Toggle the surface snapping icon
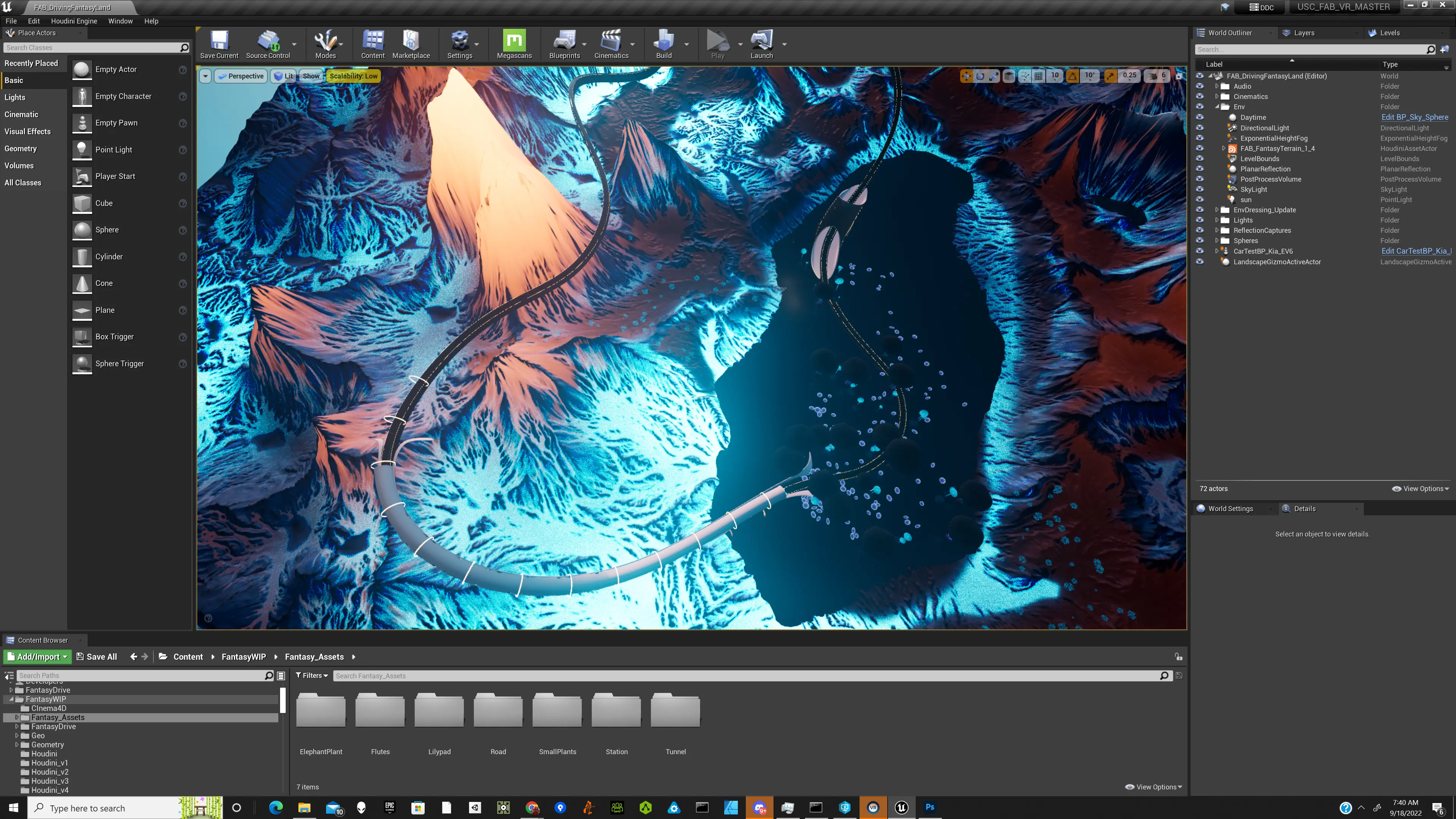The height and width of the screenshot is (819, 1456). pyautogui.click(x=1025, y=76)
